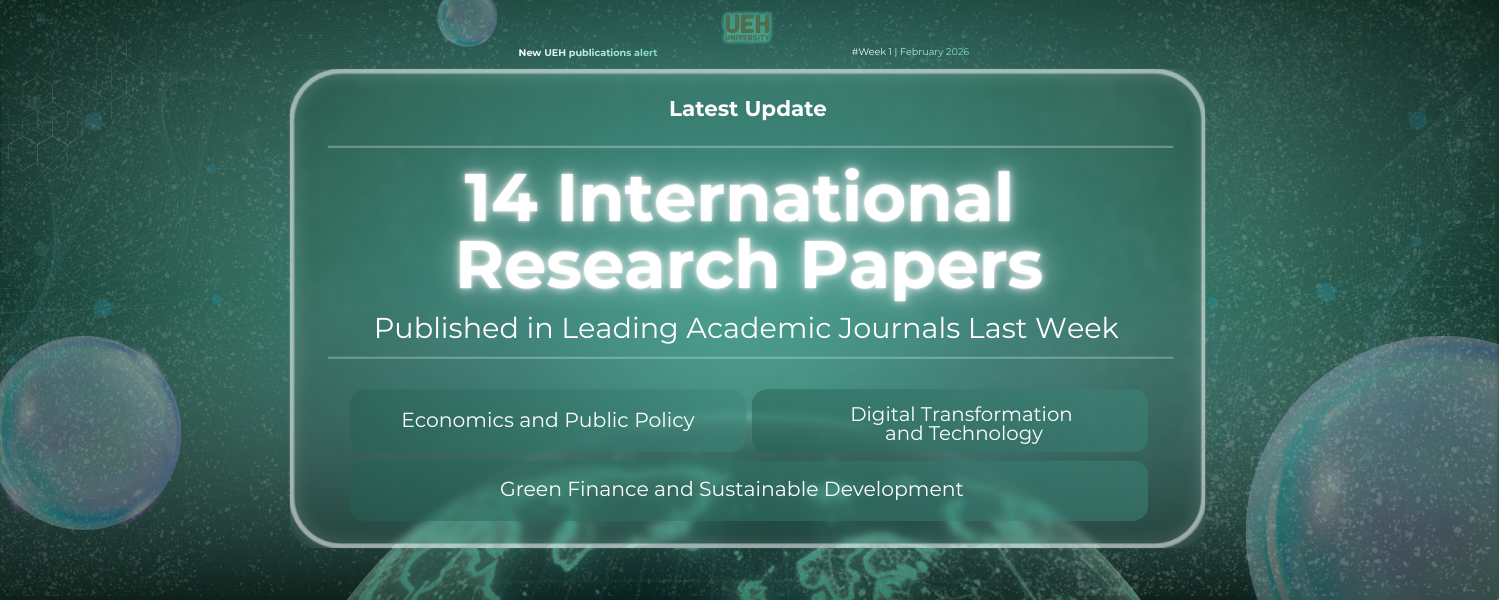Image resolution: width=1499 pixels, height=600 pixels.
Task: Open the #Week 1 February 2026 link
Action: (x=910, y=53)
